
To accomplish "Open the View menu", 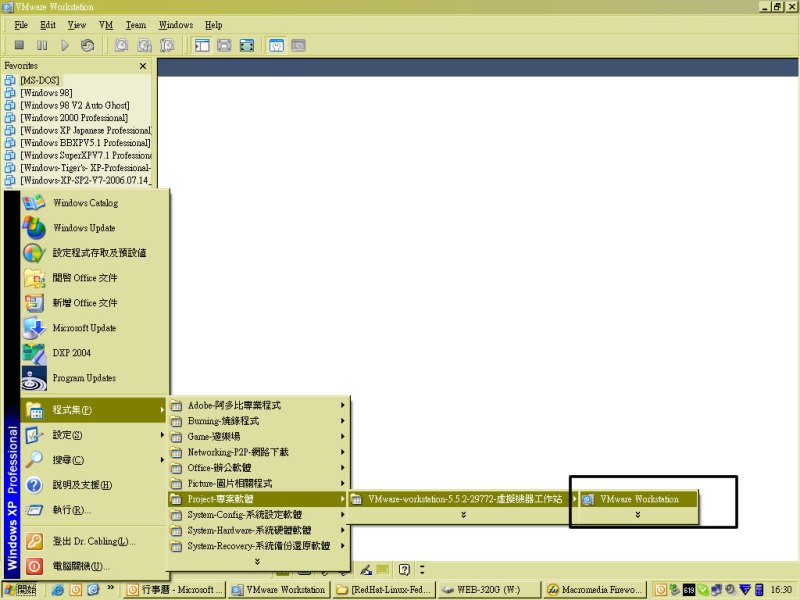I will coord(77,24).
